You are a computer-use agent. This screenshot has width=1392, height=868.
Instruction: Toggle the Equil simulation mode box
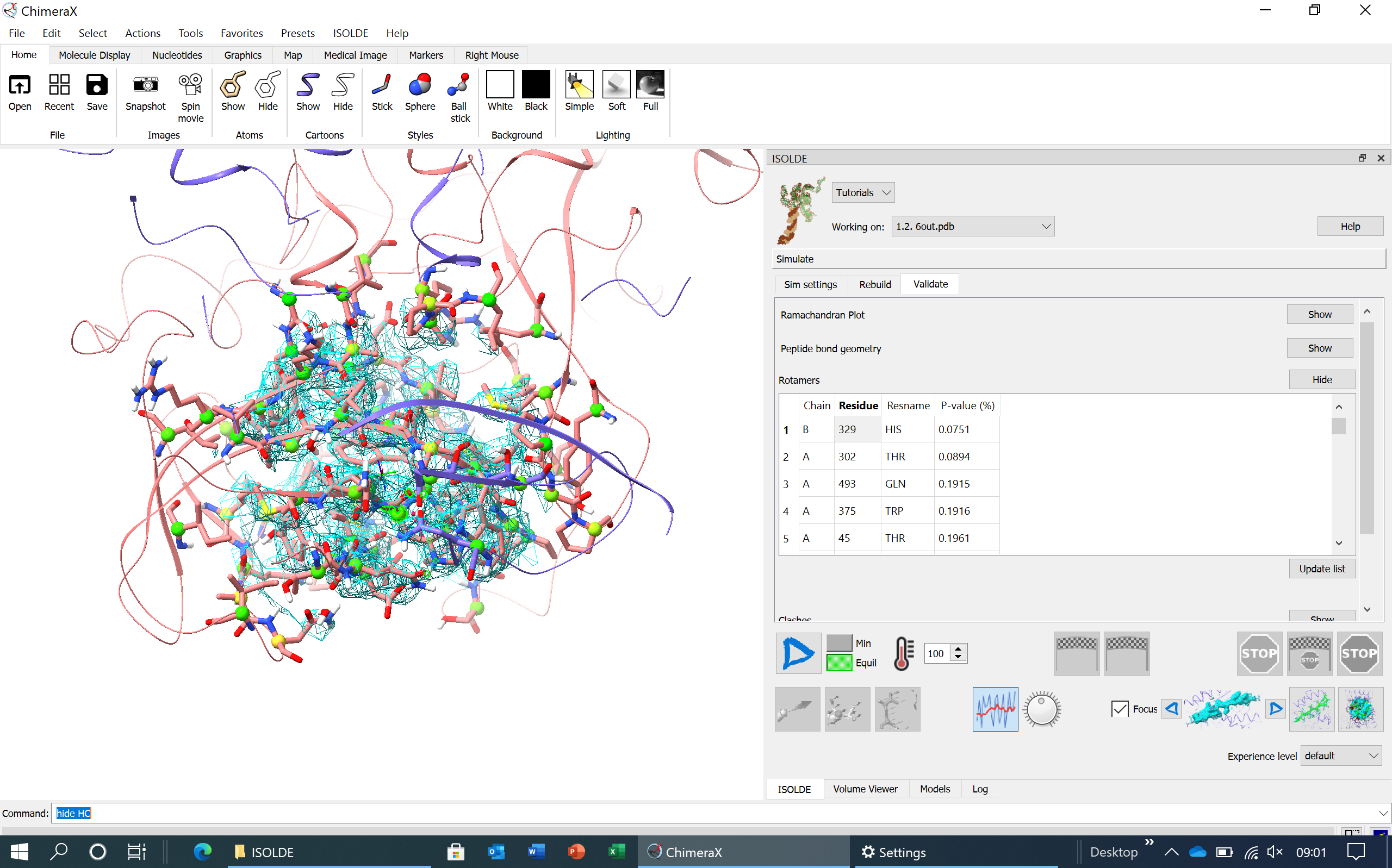(x=839, y=663)
